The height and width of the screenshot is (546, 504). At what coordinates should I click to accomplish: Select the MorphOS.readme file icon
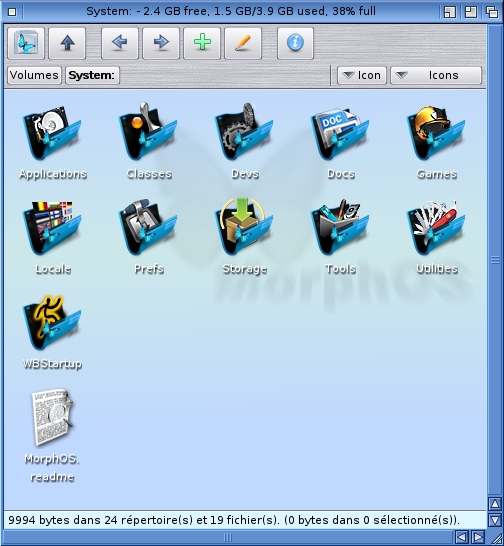[x=52, y=418]
